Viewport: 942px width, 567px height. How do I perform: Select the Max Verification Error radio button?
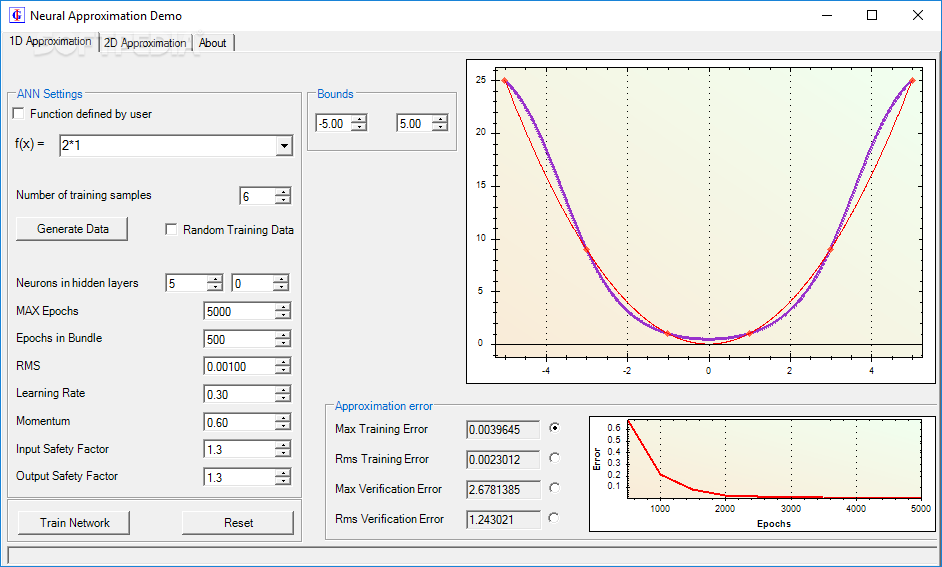555,488
